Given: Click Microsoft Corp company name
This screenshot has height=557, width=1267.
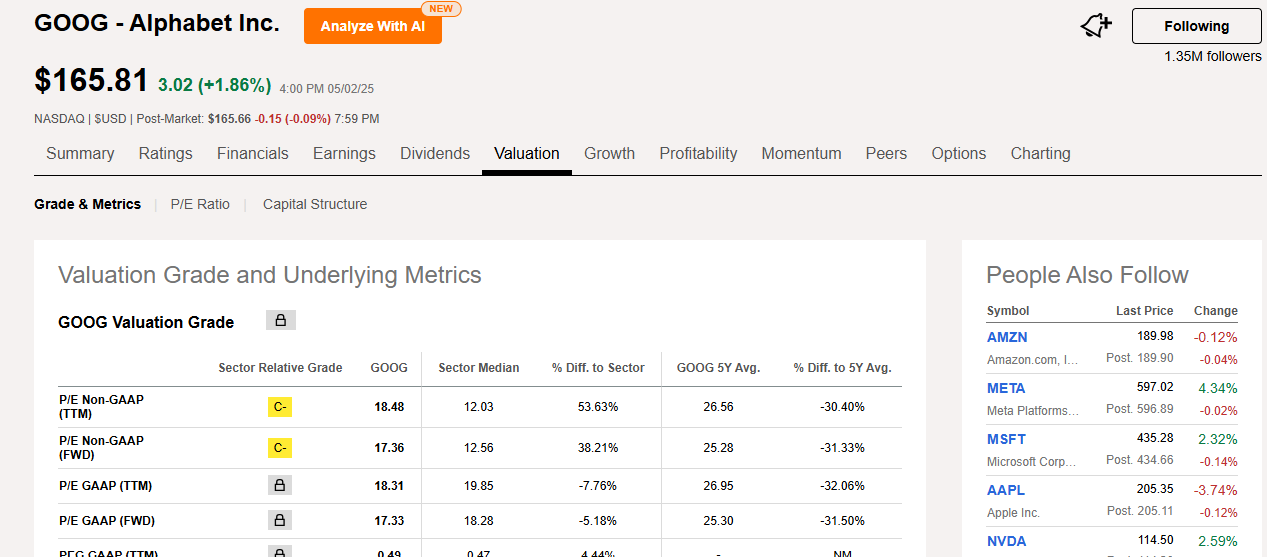Looking at the screenshot, I should click(1032, 461).
